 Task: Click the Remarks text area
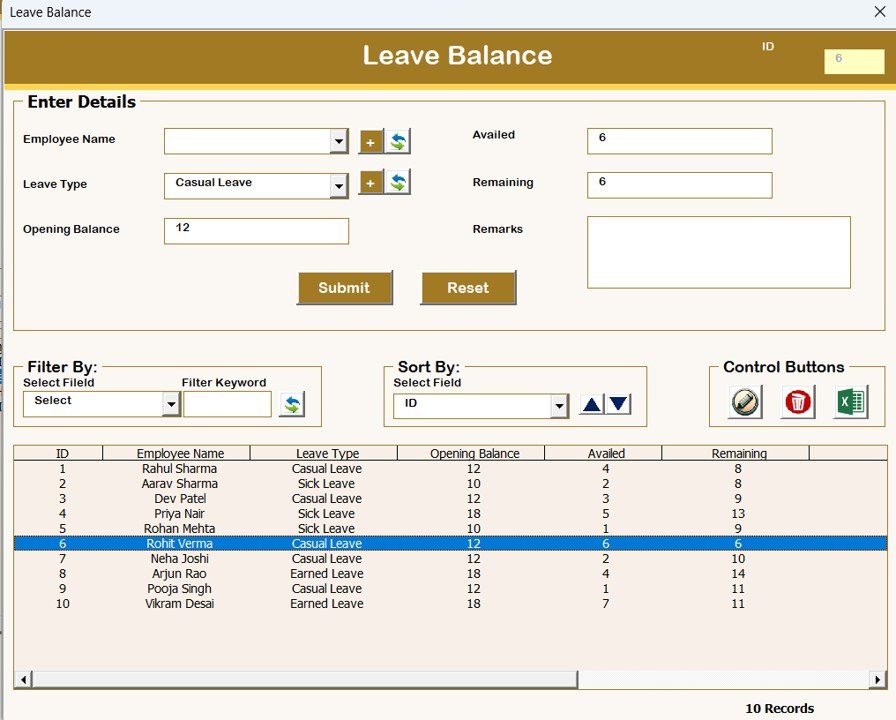click(x=719, y=251)
